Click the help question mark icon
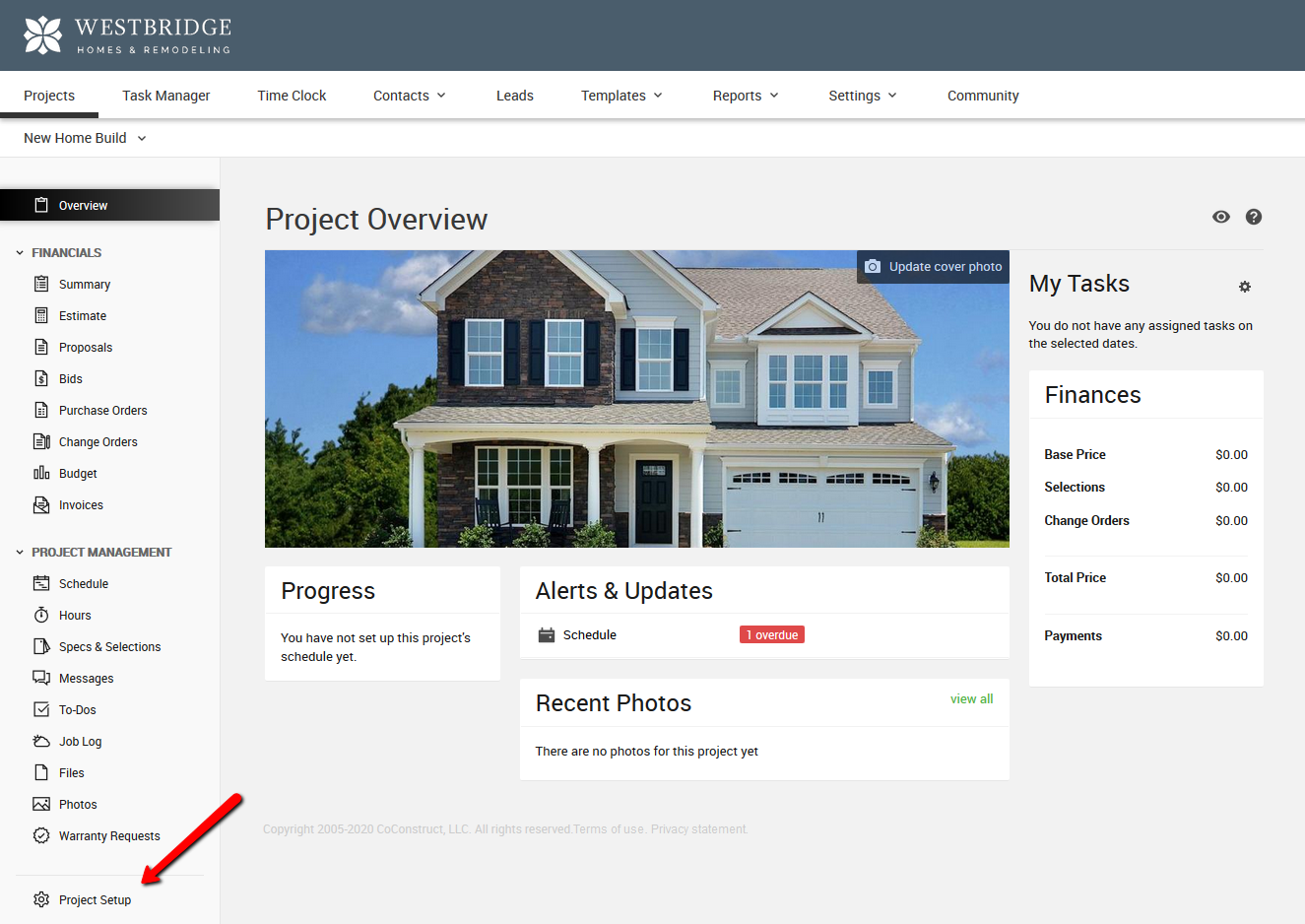This screenshot has width=1305, height=924. [1253, 217]
